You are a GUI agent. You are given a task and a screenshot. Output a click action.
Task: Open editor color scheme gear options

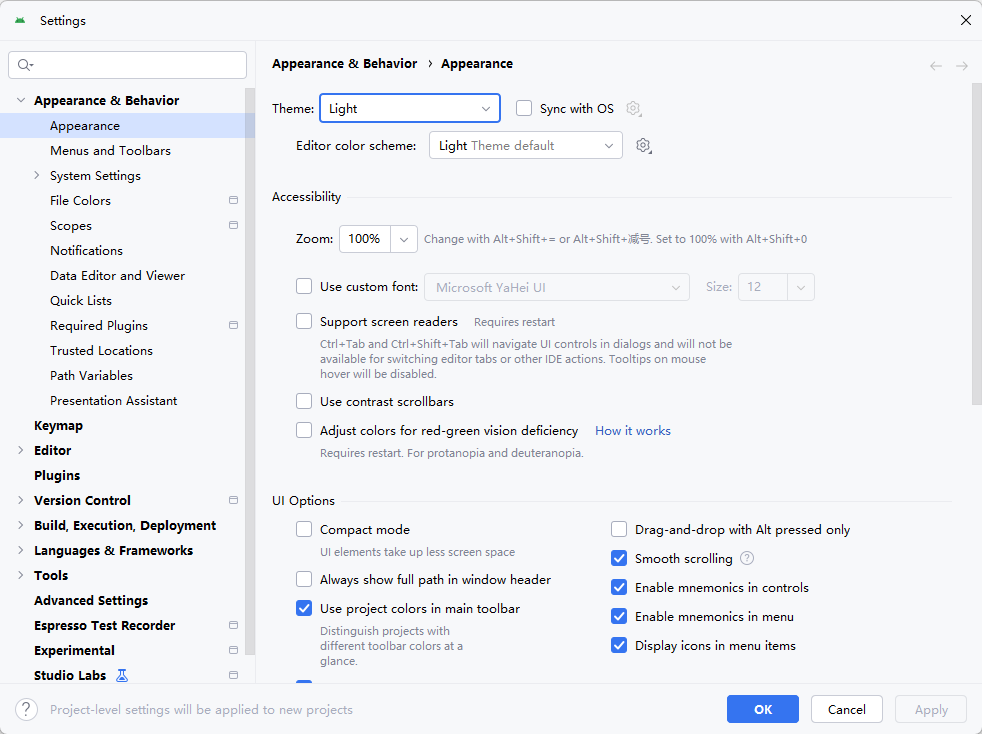[643, 146]
